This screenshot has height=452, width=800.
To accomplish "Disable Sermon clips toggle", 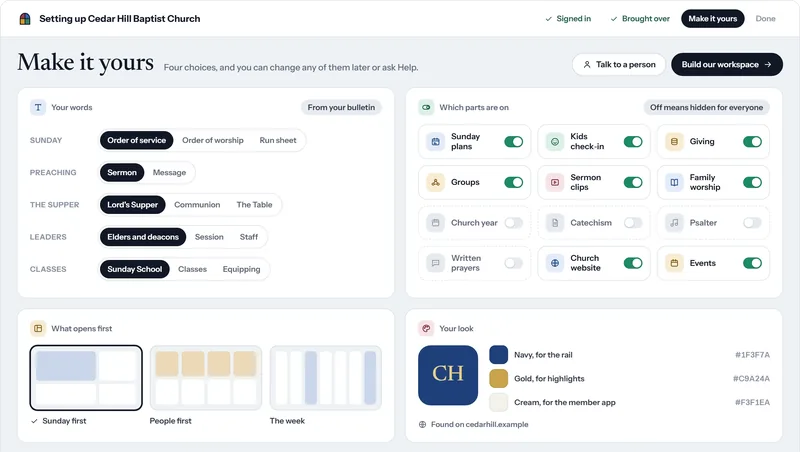I will (633, 182).
